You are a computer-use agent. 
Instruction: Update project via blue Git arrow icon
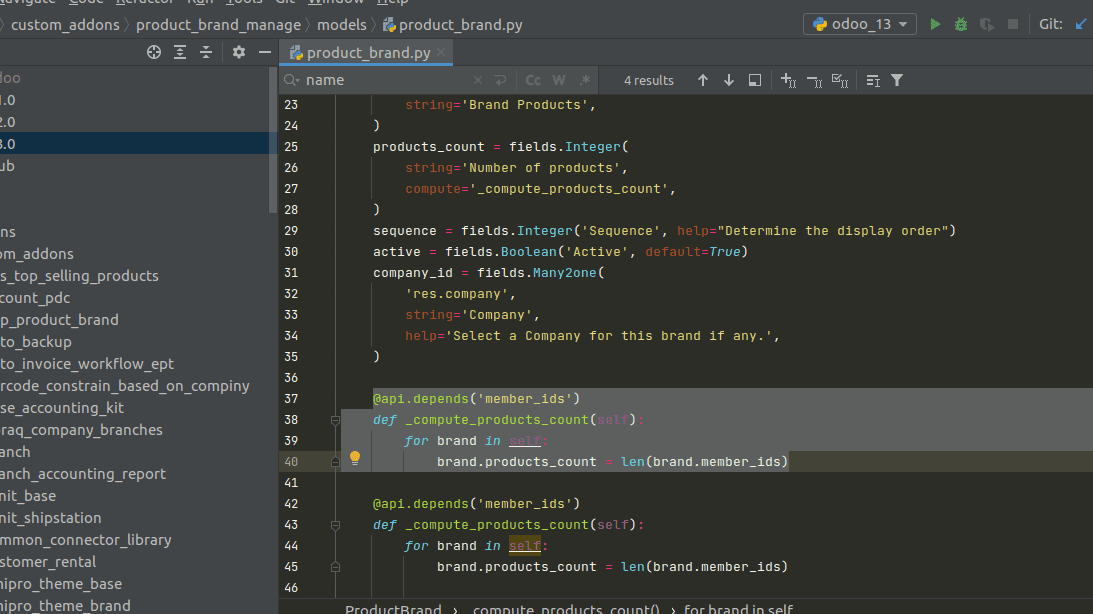1081,24
